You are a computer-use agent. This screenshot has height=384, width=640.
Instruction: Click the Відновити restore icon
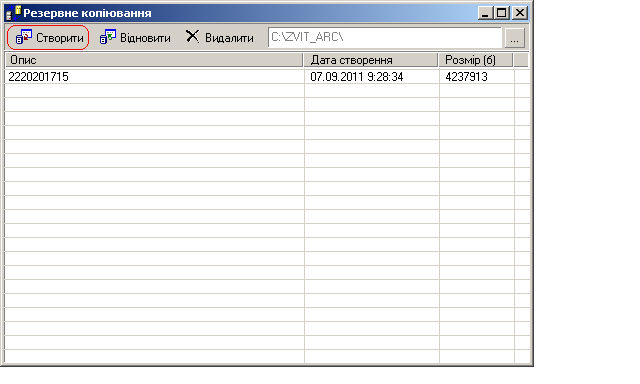(x=108, y=37)
